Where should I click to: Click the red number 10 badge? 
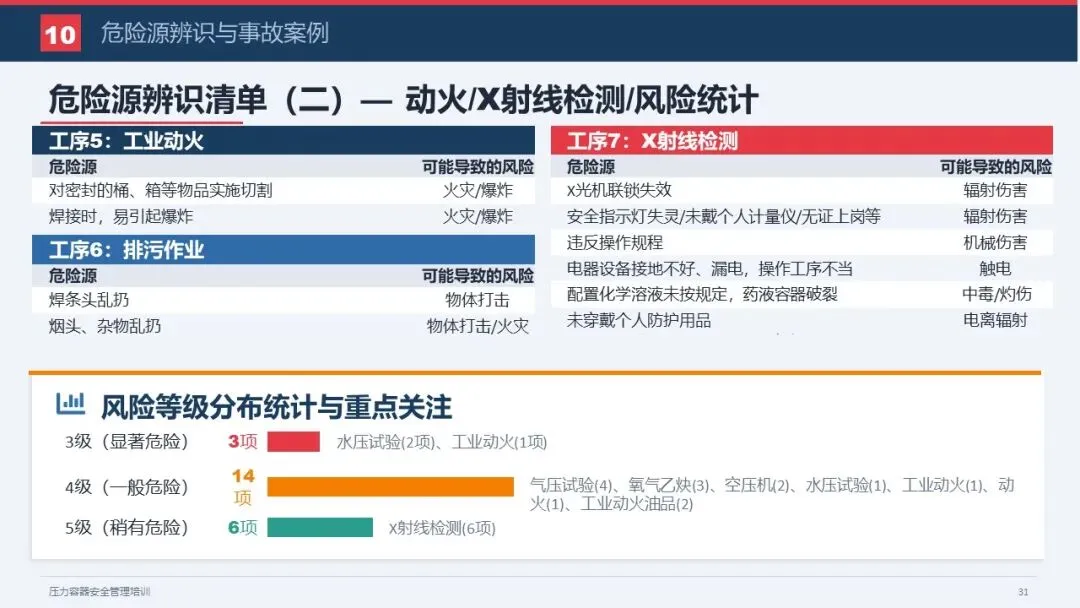[x=61, y=33]
